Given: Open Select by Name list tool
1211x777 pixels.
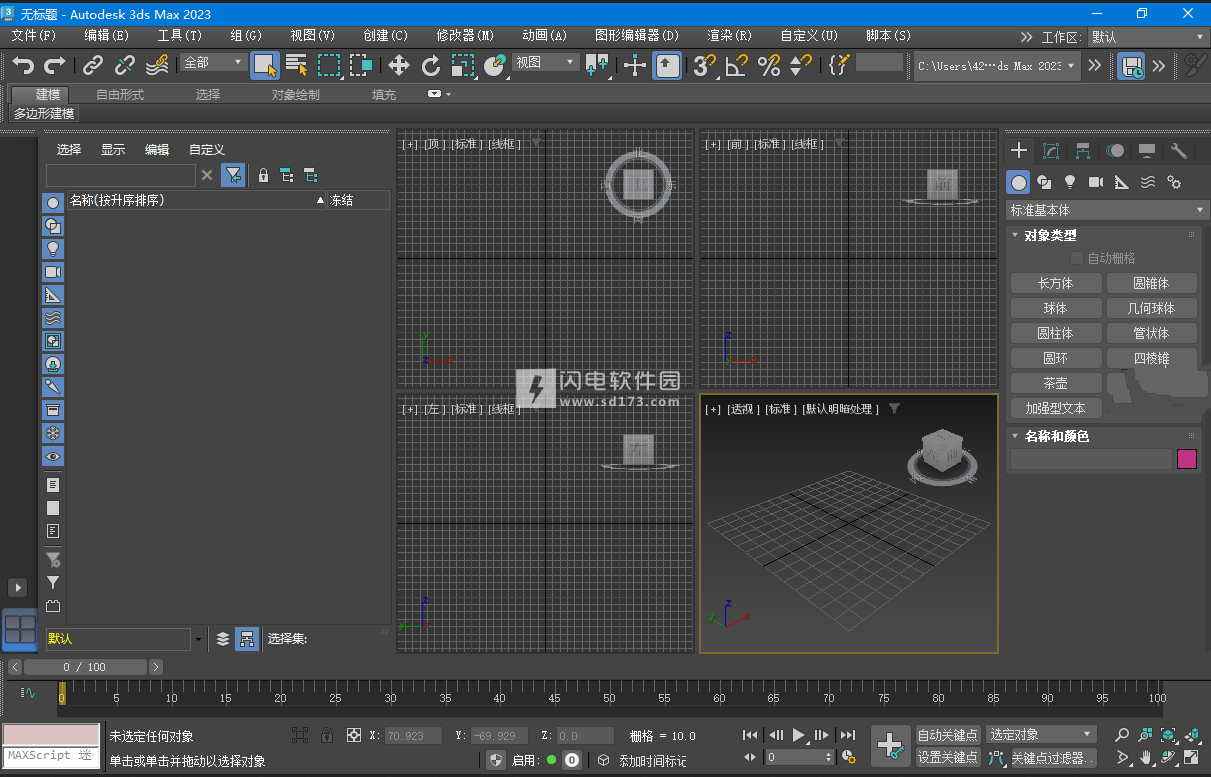Looking at the screenshot, I should pos(297,65).
